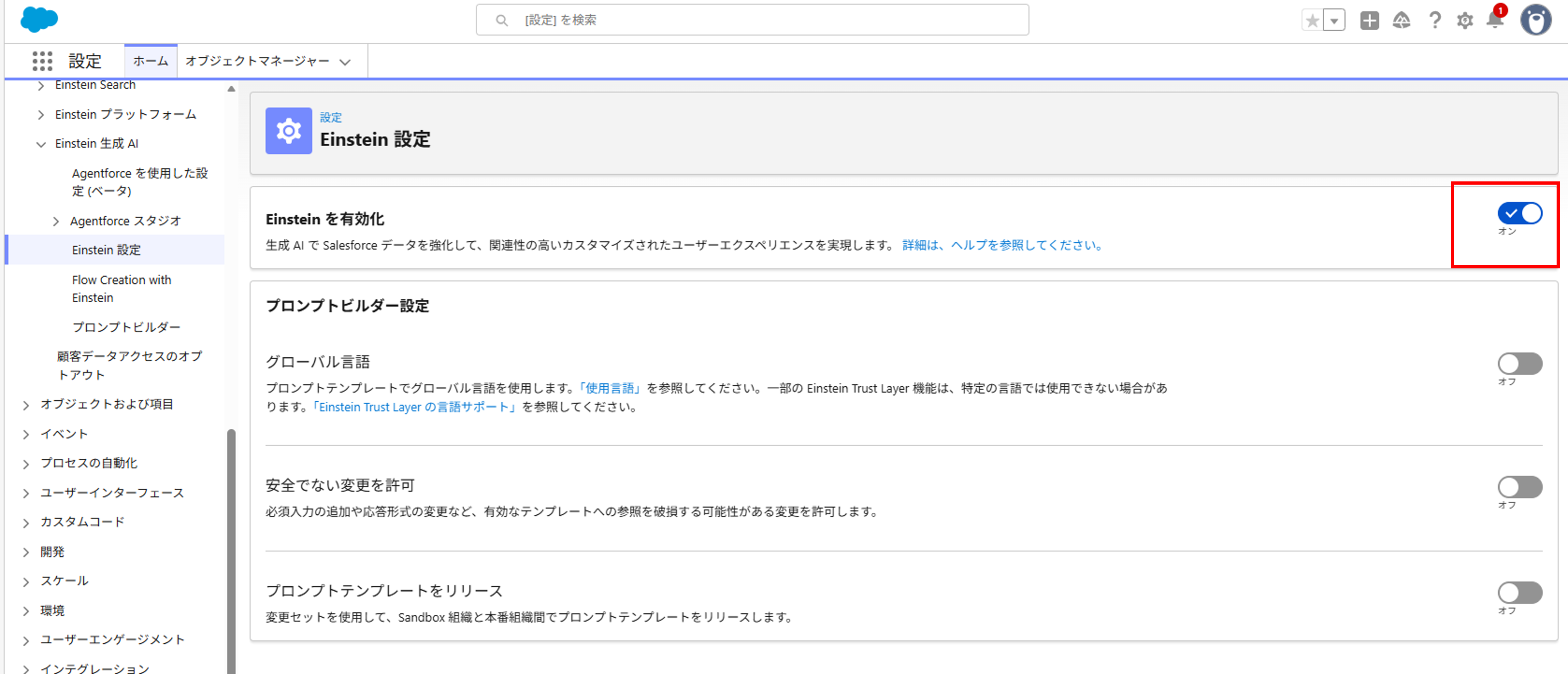Open the Einstein Trust Layer の言語サポート link
Viewport: 1568px width, 674px height.
tap(414, 407)
